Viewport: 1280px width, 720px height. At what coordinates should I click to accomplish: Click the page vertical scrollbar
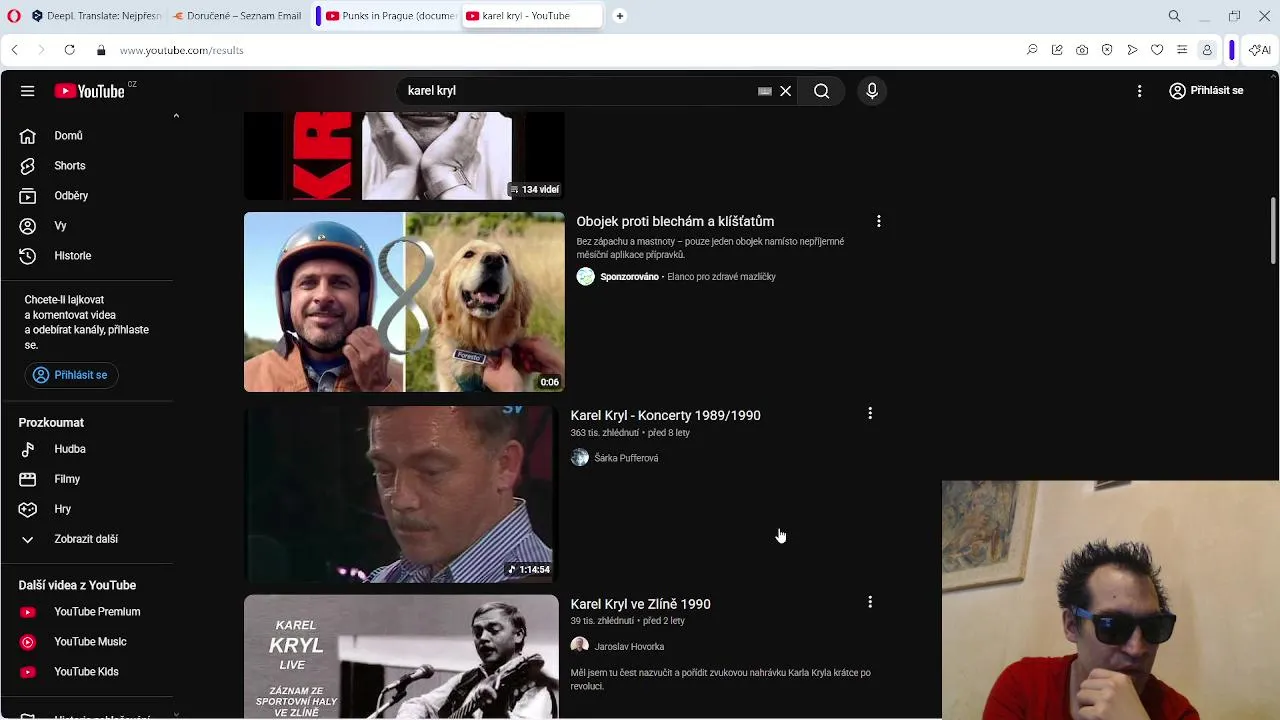[x=1273, y=230]
